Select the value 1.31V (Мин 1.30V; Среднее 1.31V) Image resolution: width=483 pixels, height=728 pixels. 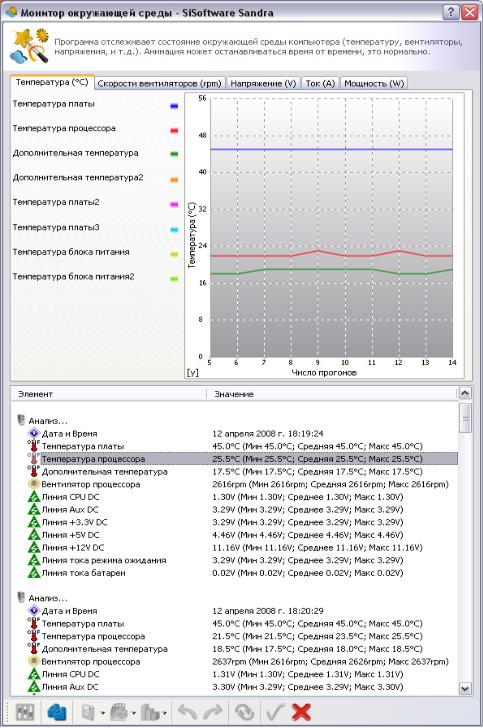pyautogui.click(x=307, y=674)
